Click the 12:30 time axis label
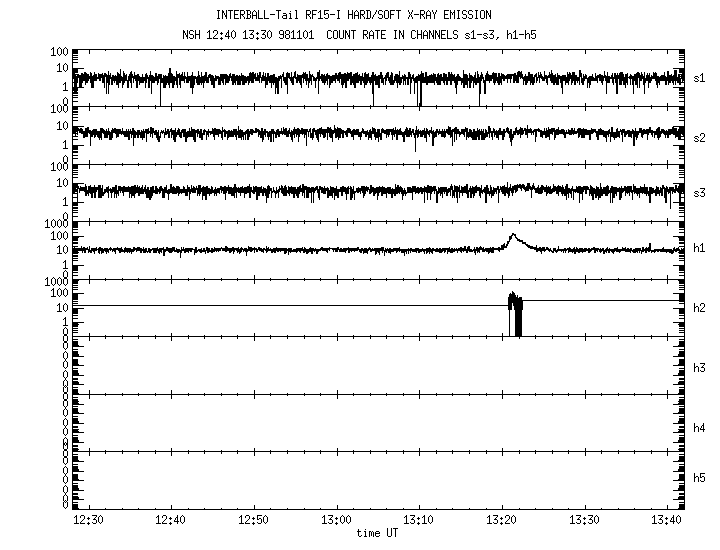 click(x=89, y=520)
